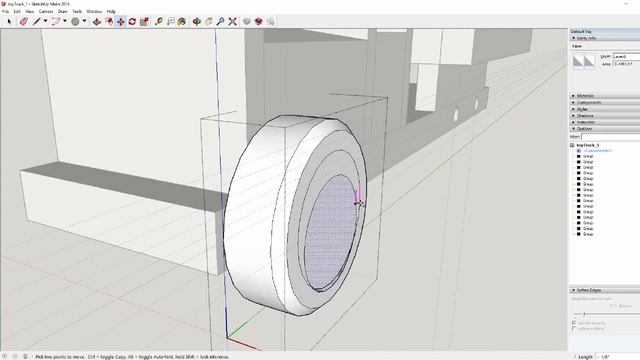Image resolution: width=640 pixels, height=360 pixels.
Task: Collapse the Outliner panel
Action: pyautogui.click(x=573, y=129)
